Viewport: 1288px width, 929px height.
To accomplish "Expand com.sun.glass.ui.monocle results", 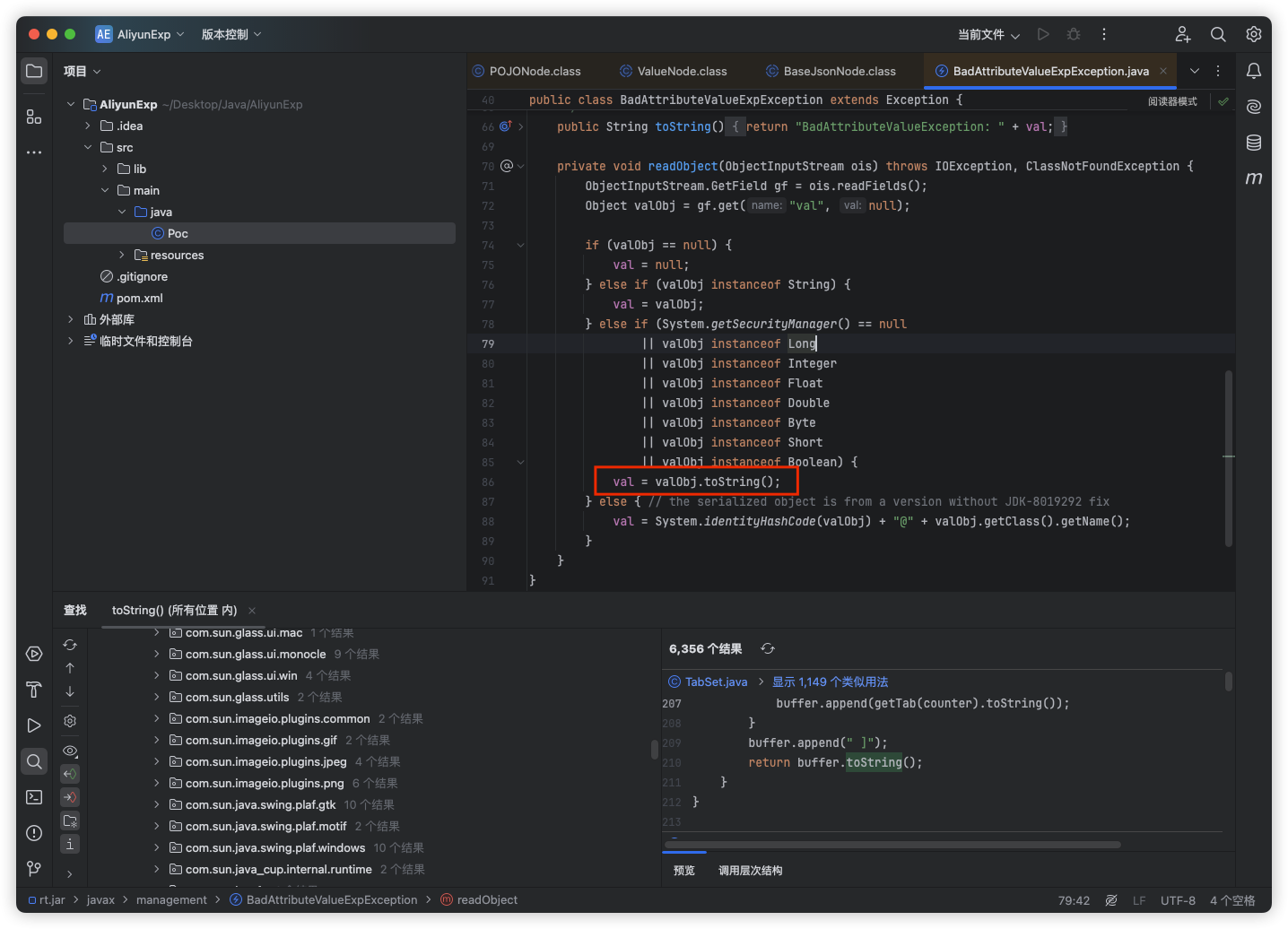I will pos(157,654).
